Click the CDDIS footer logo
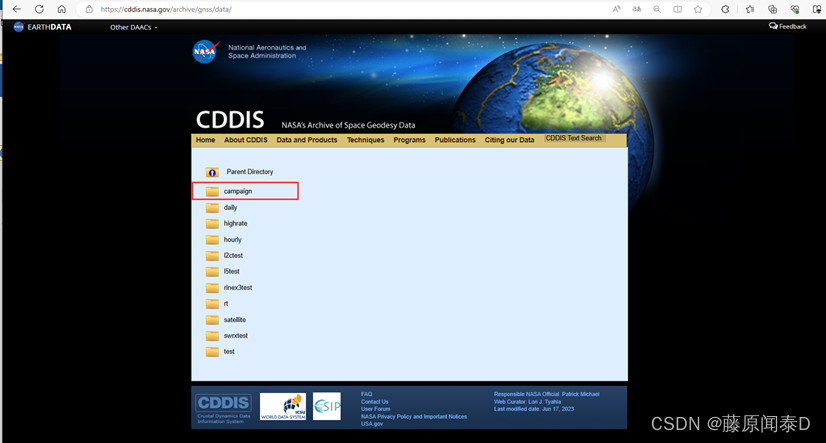This screenshot has height=443, width=826. (223, 408)
